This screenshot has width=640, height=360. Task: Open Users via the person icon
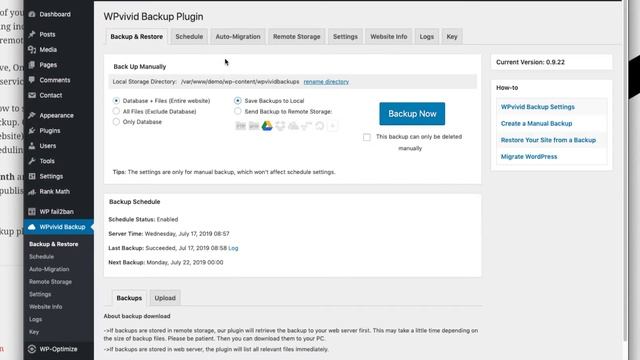[x=32, y=146]
